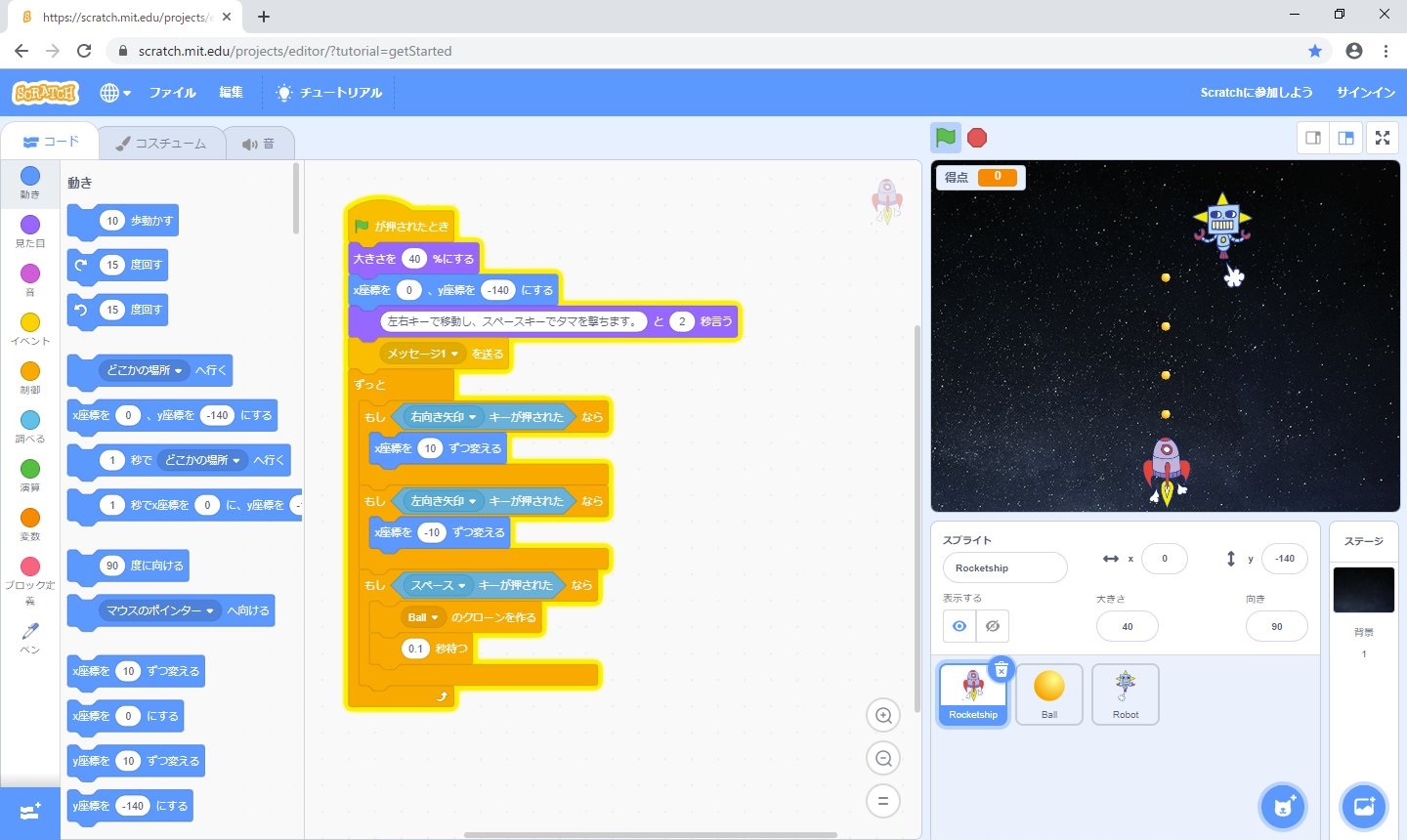This screenshot has height=840, width=1407.
Task: Show the sprite using eye icon
Action: coord(959,626)
